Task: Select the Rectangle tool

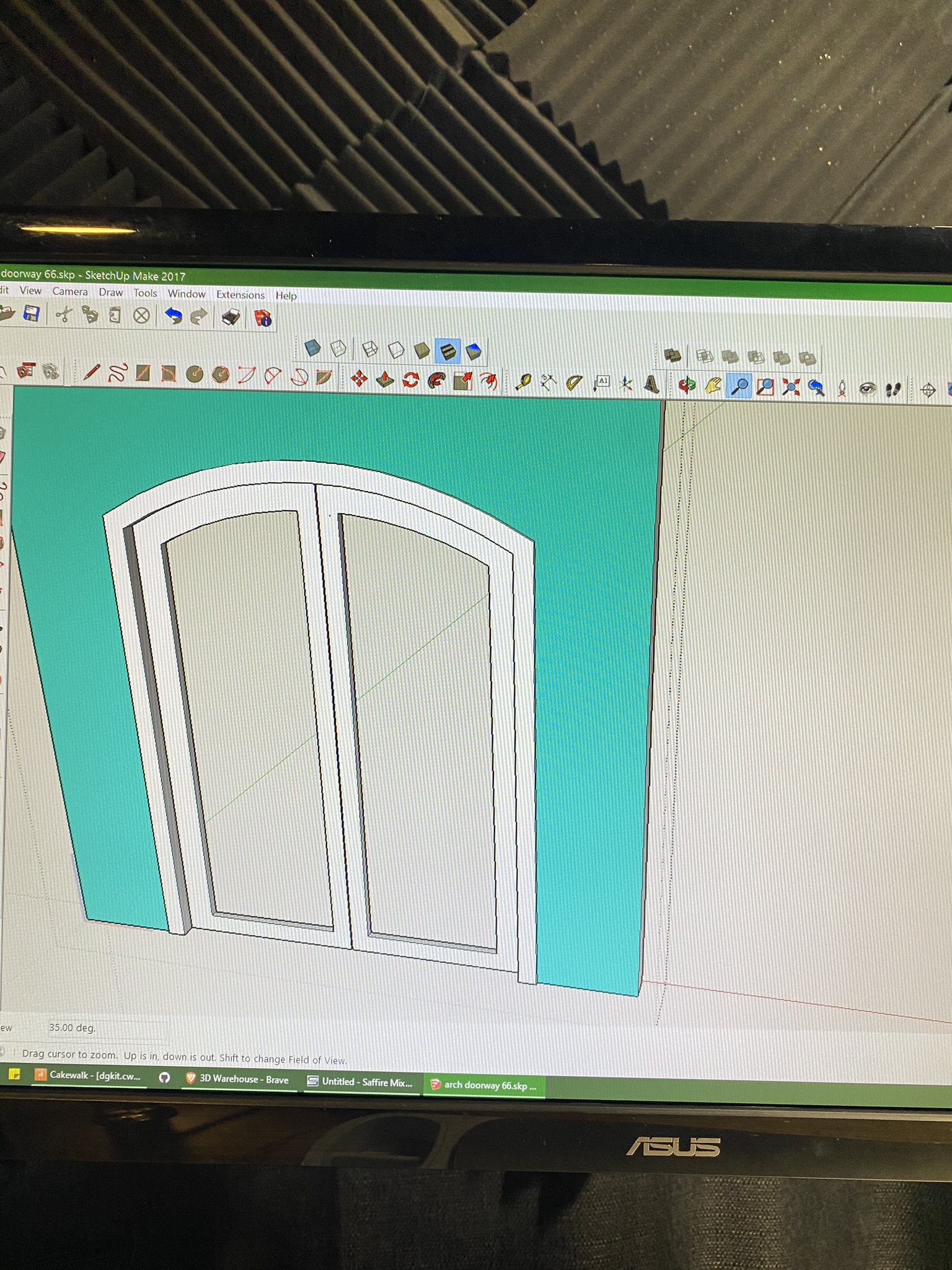Action: [143, 373]
